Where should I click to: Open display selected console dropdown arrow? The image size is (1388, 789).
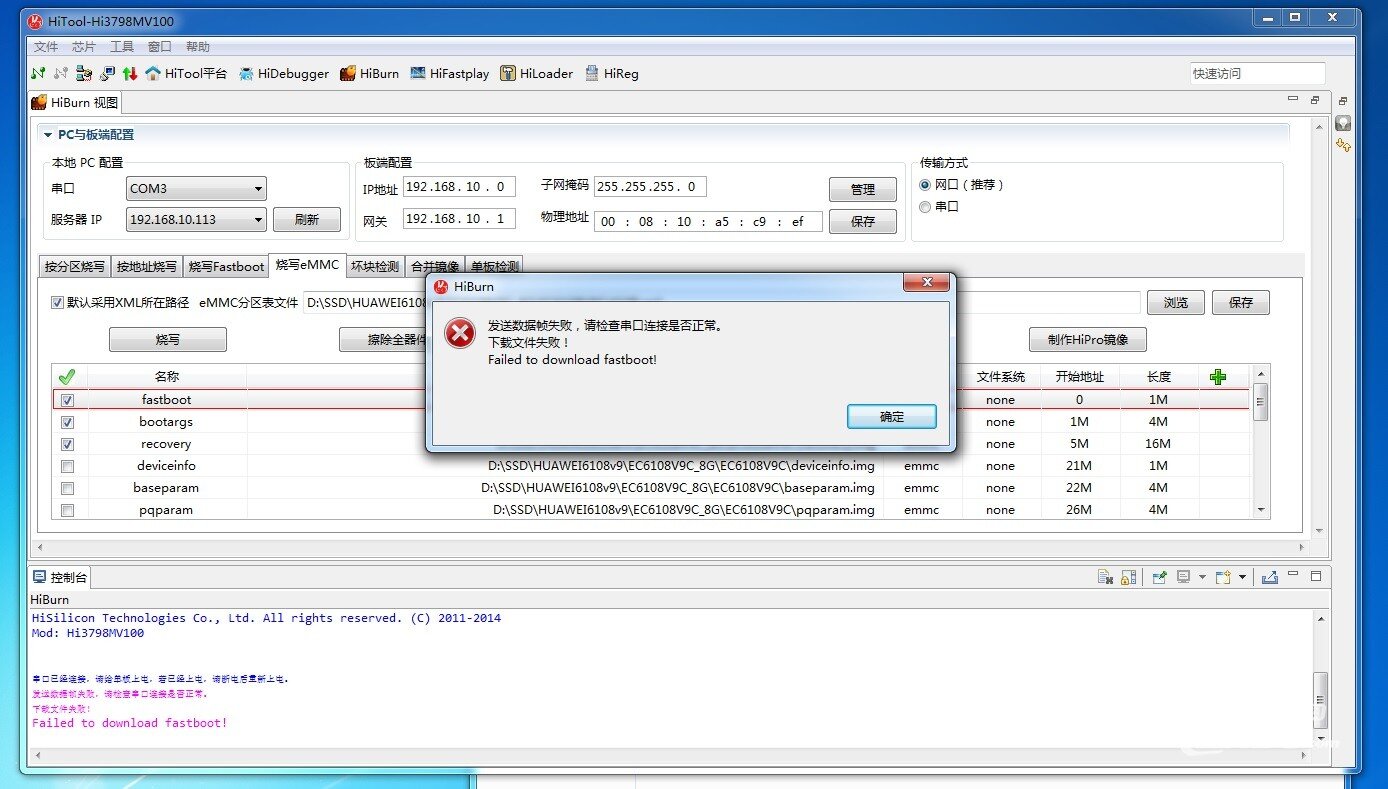point(1202,577)
